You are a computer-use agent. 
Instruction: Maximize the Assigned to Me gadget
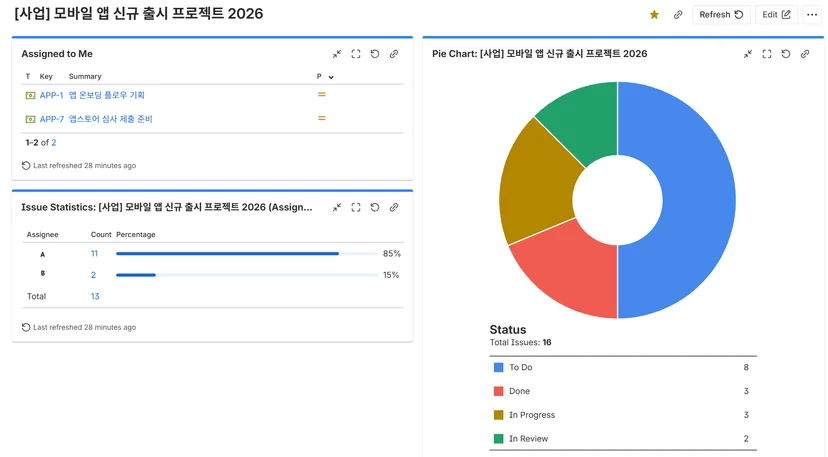click(356, 54)
